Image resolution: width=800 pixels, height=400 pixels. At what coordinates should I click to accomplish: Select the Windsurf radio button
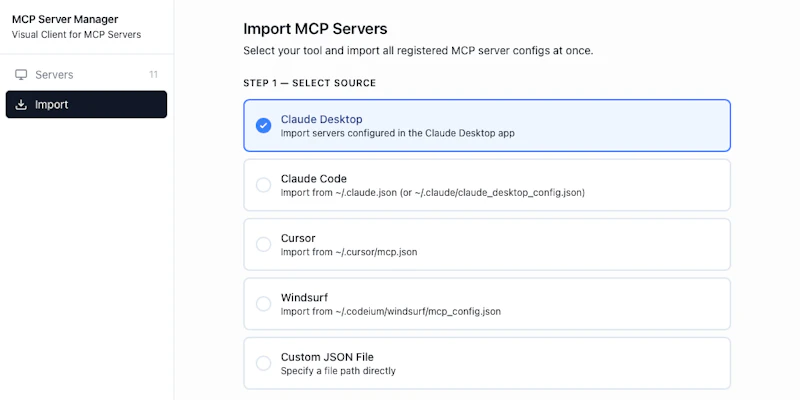(263, 304)
